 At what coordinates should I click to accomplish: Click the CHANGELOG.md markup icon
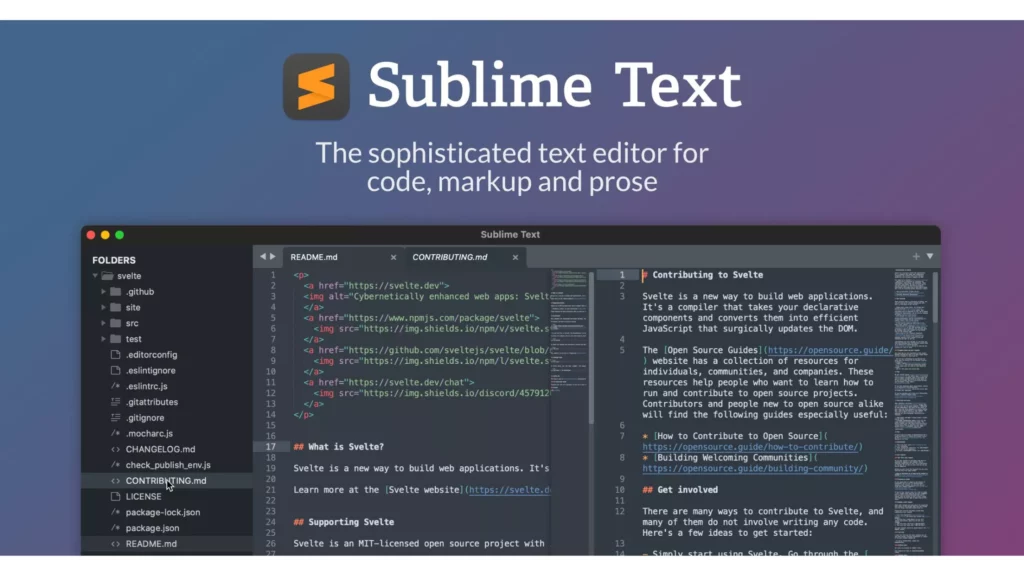pyautogui.click(x=116, y=449)
